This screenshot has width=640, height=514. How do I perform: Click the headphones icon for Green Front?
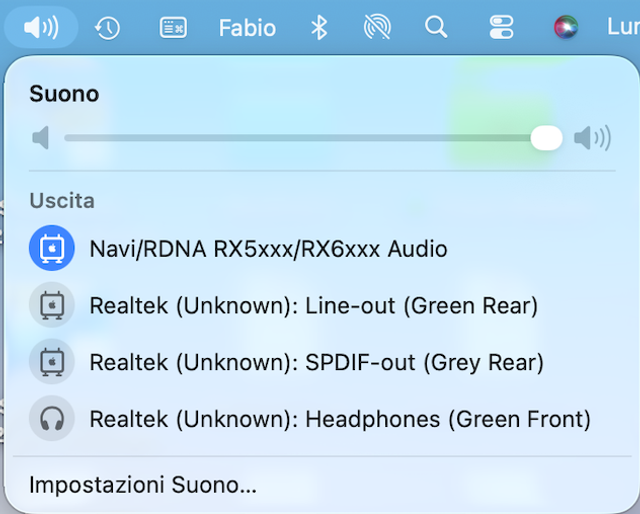(52, 418)
